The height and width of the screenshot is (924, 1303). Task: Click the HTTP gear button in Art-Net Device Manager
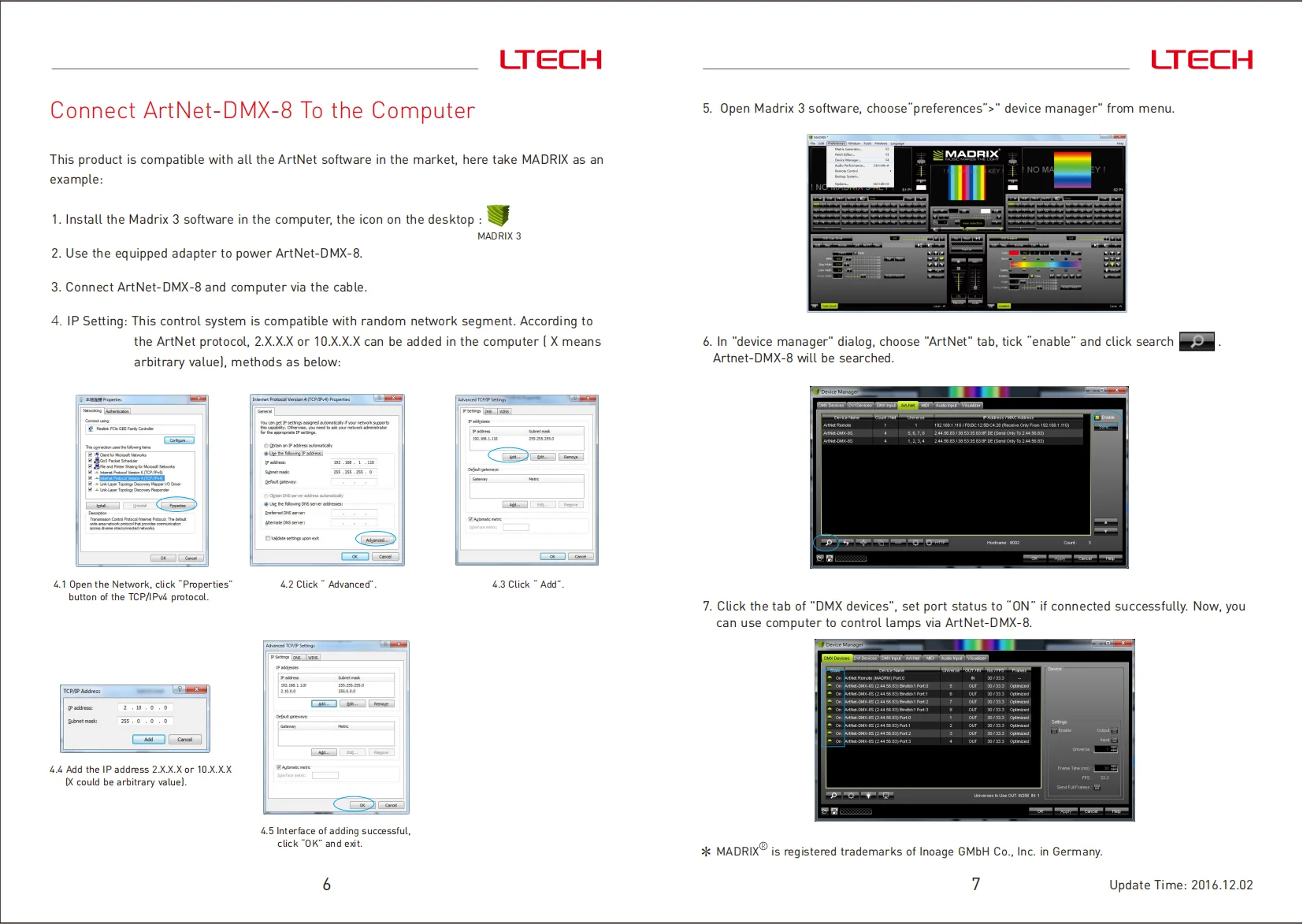(x=936, y=543)
